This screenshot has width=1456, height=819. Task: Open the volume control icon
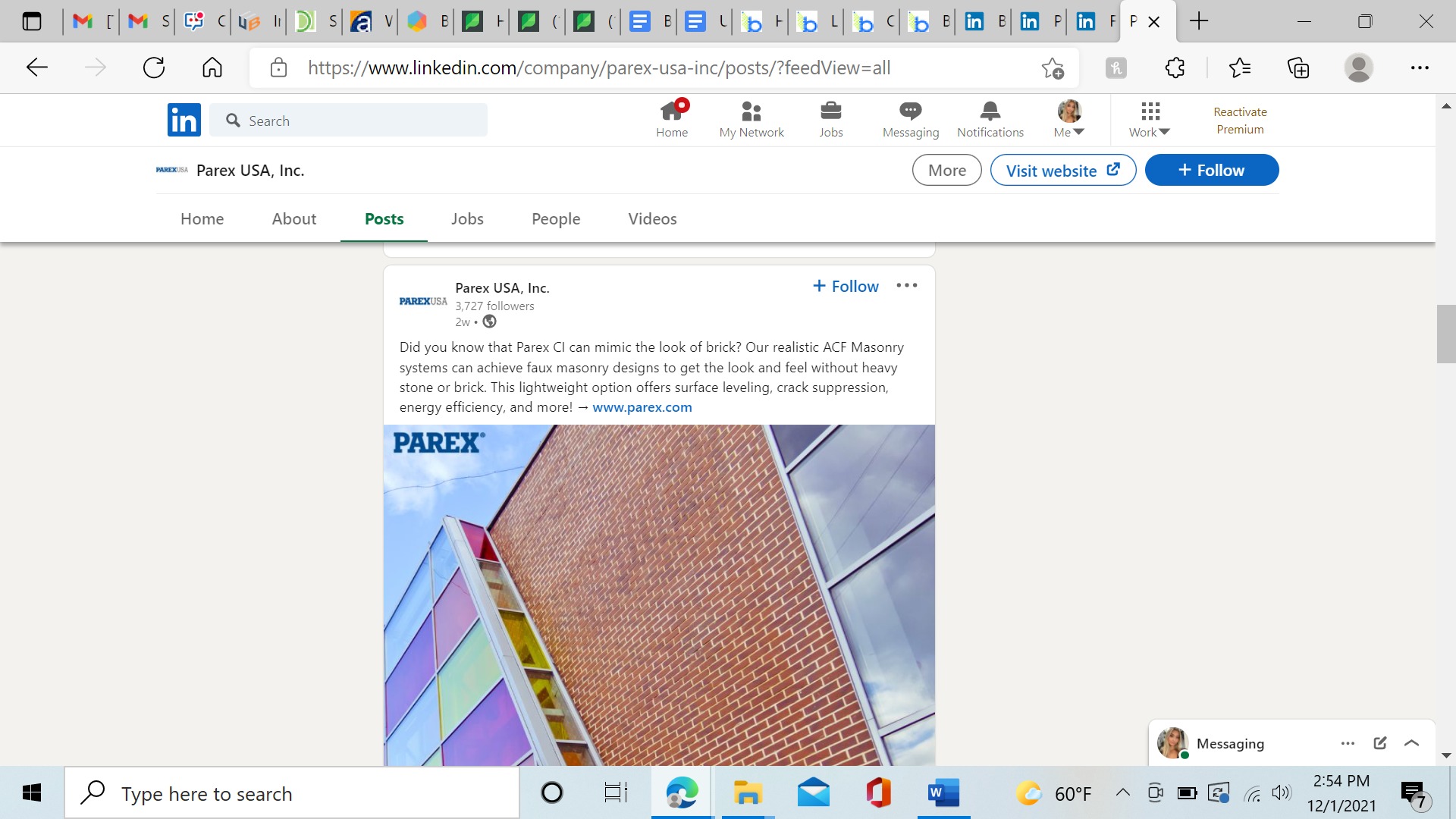click(x=1281, y=793)
